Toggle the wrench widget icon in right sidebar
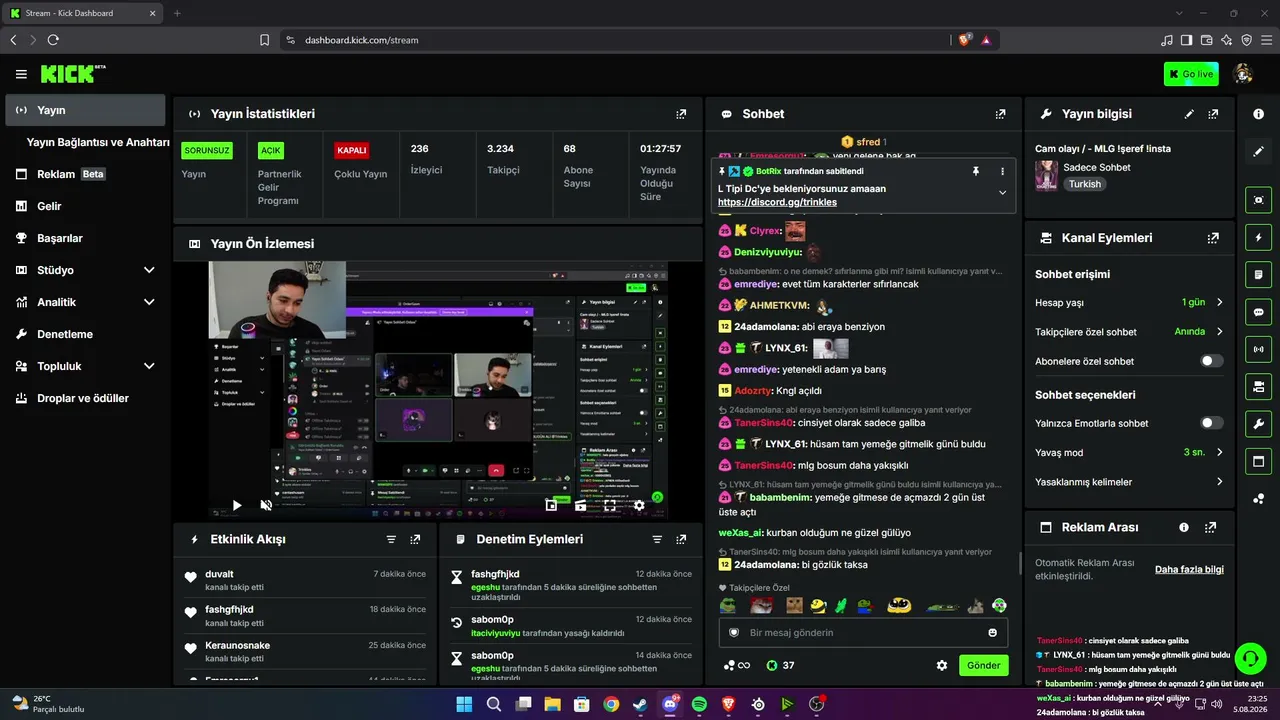 1258,424
